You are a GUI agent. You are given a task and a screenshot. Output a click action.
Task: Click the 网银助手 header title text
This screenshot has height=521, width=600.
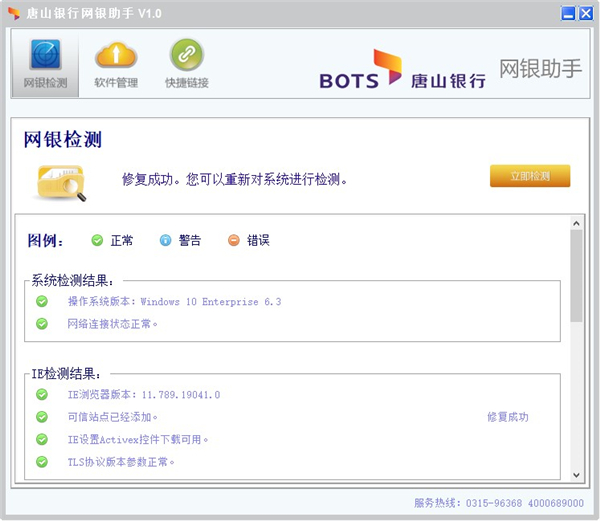pyautogui.click(x=541, y=68)
